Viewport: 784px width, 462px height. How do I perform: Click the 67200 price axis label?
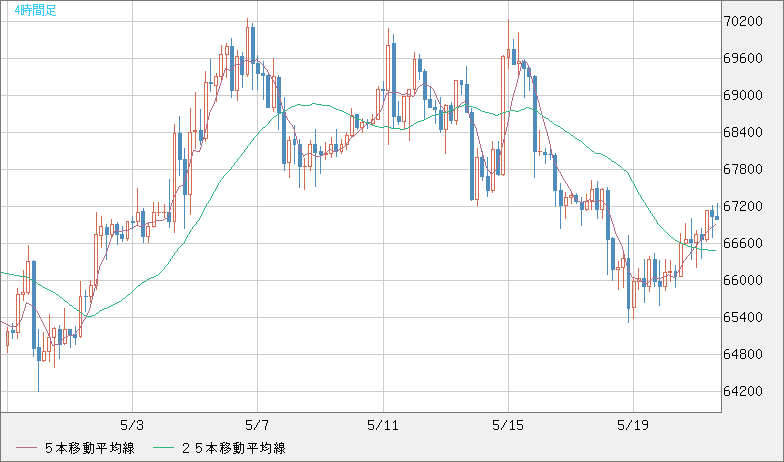click(x=743, y=206)
